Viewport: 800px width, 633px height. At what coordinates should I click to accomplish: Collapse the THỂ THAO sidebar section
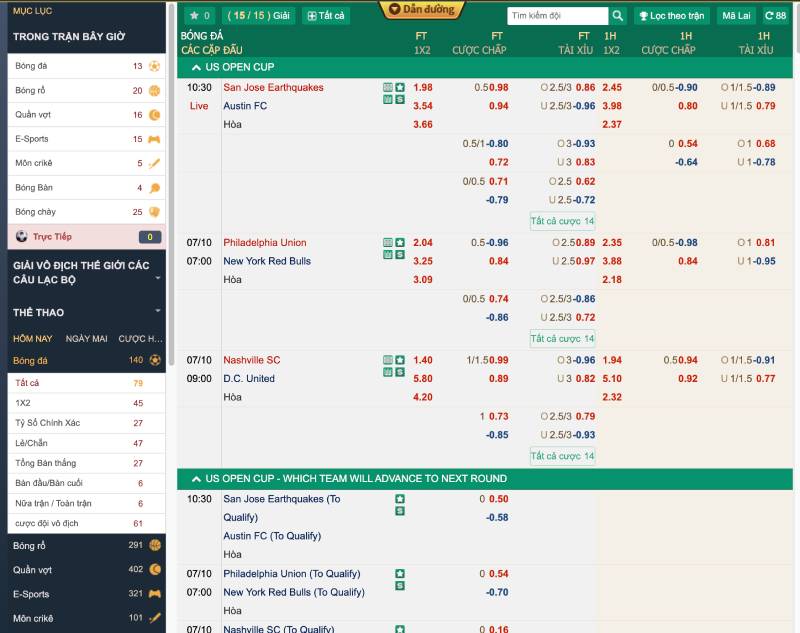point(87,312)
